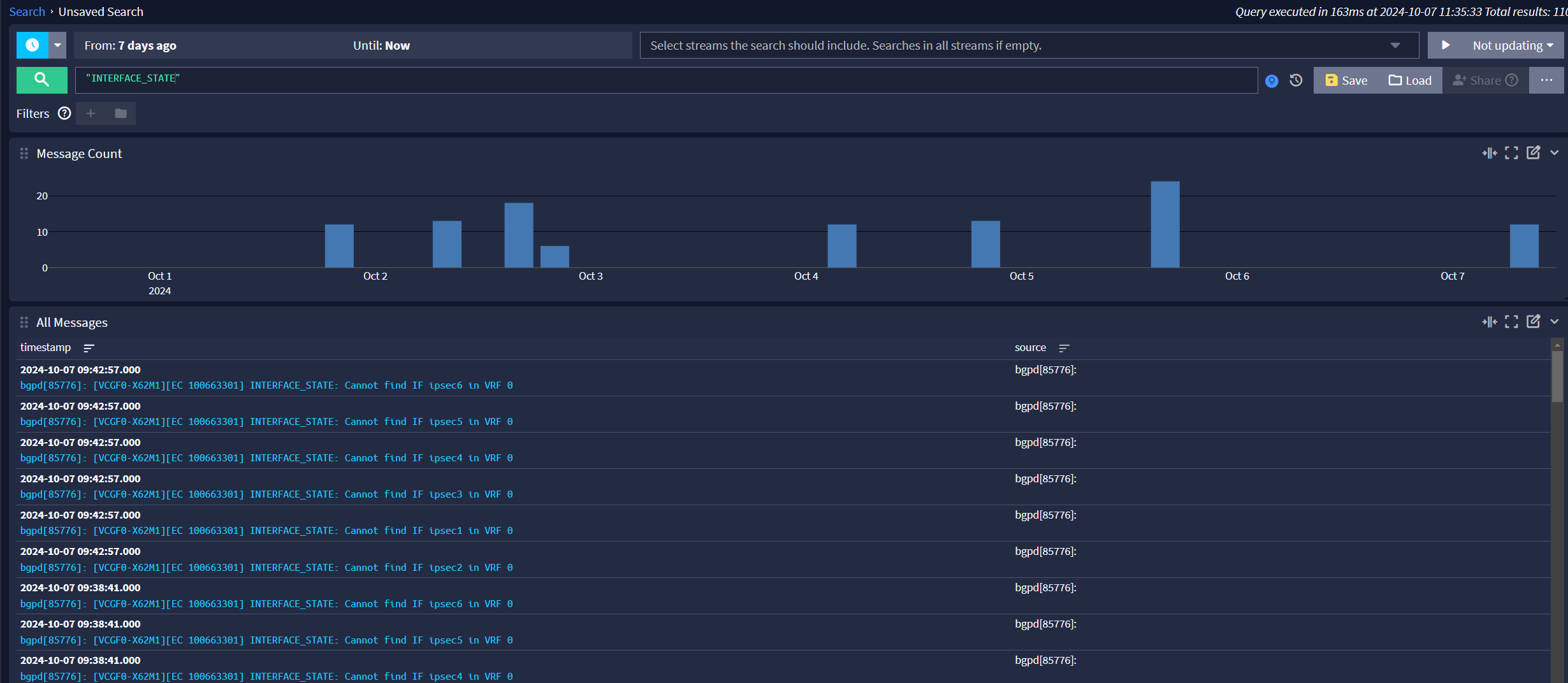The width and height of the screenshot is (1568, 683).
Task: Load a saved filter via the folder icon
Action: pyautogui.click(x=120, y=113)
